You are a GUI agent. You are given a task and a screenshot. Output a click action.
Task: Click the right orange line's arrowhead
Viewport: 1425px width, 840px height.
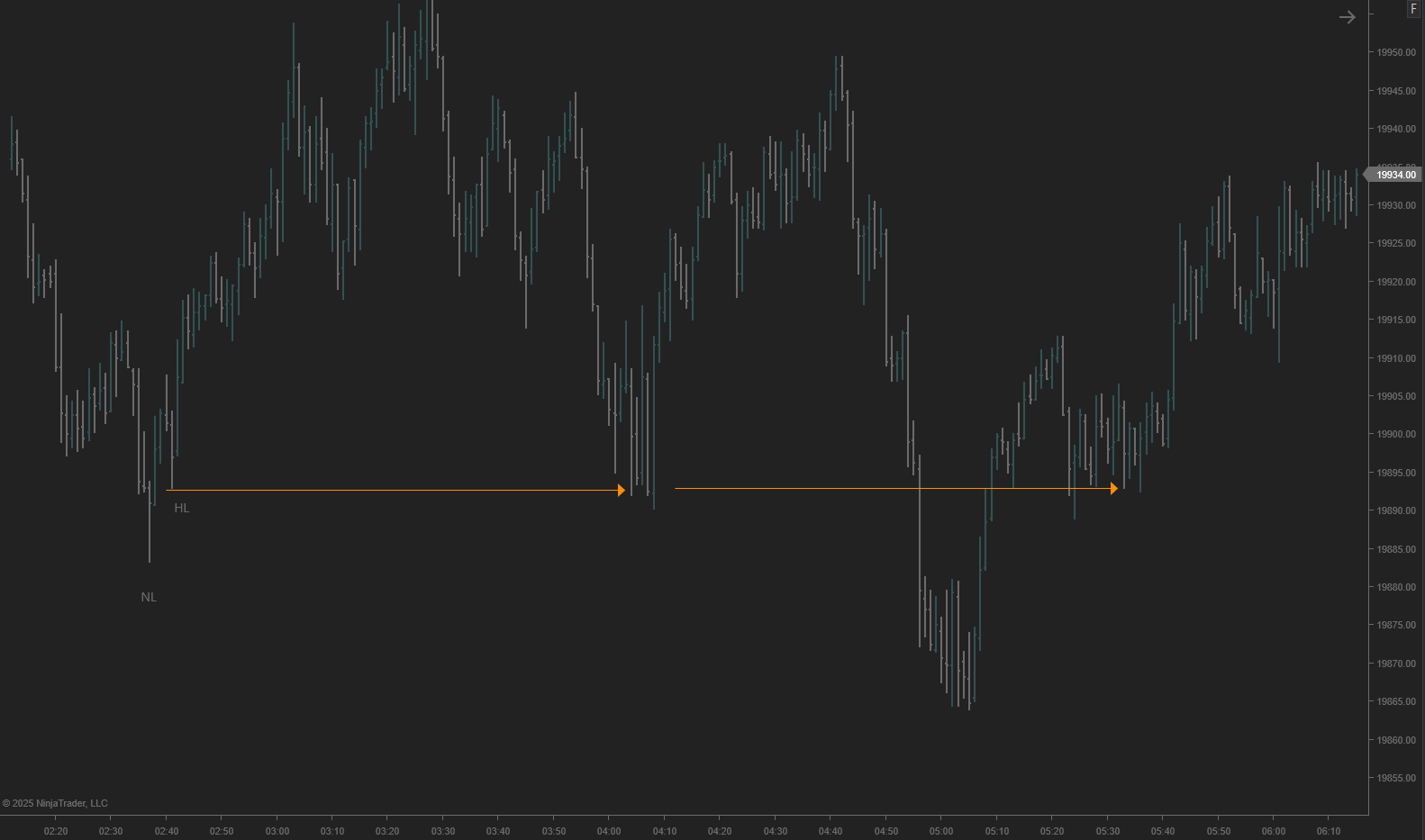1113,488
